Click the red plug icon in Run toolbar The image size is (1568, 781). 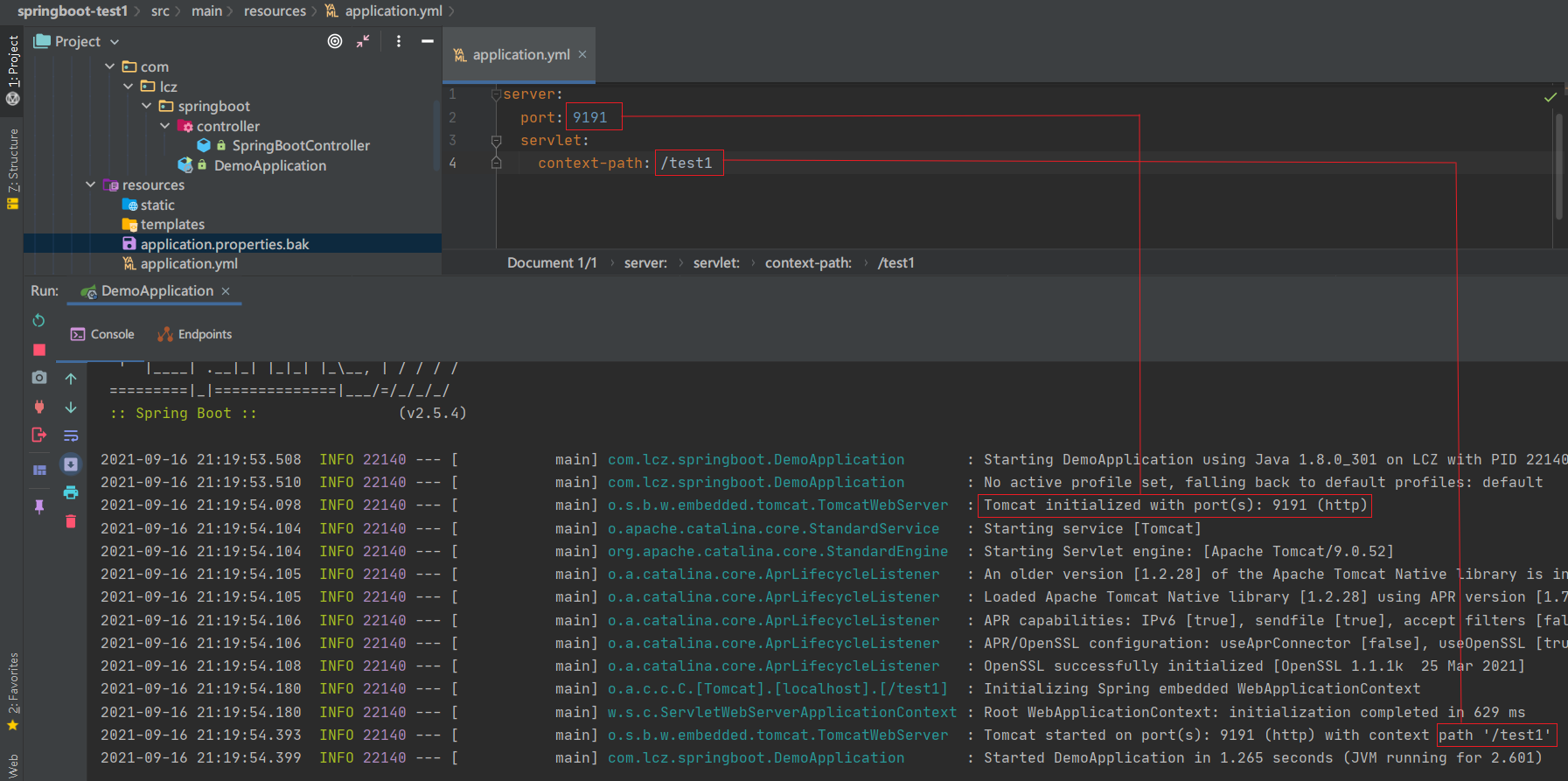click(x=38, y=406)
